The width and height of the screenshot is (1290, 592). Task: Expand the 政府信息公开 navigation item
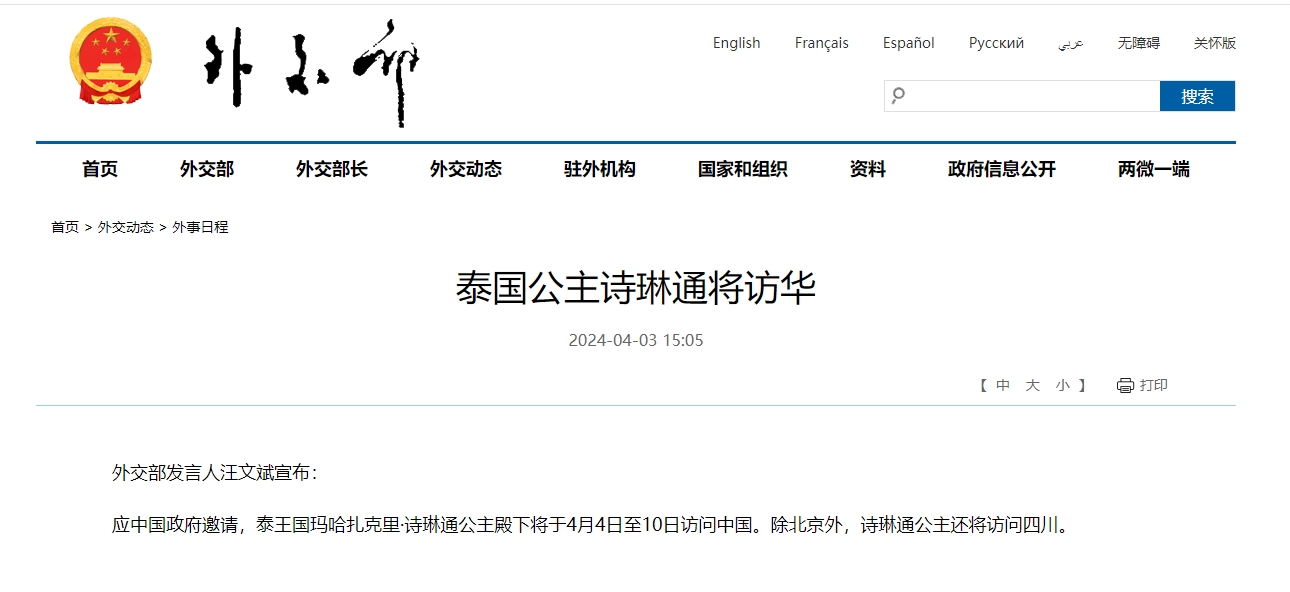[1001, 170]
